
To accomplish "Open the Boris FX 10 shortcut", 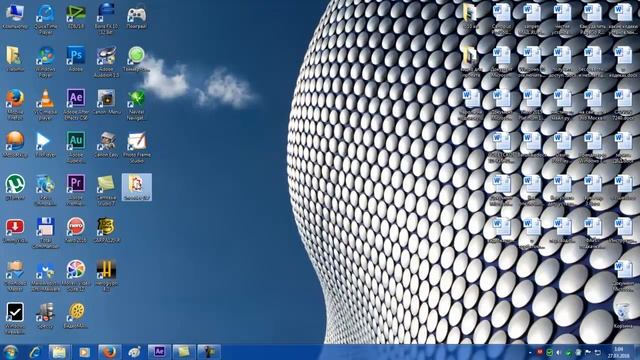I will (106, 18).
